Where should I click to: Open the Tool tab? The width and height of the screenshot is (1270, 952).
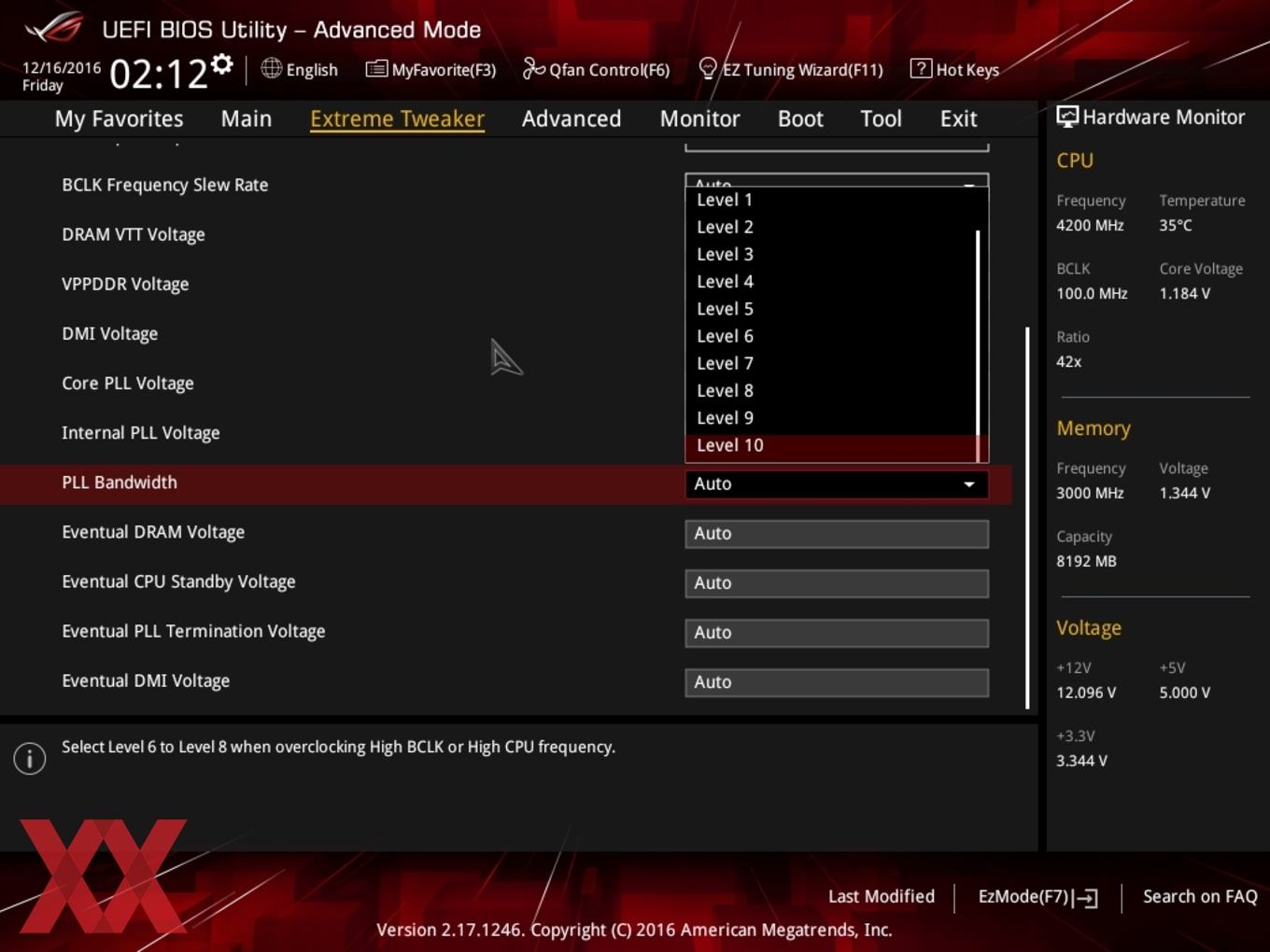pos(881,119)
